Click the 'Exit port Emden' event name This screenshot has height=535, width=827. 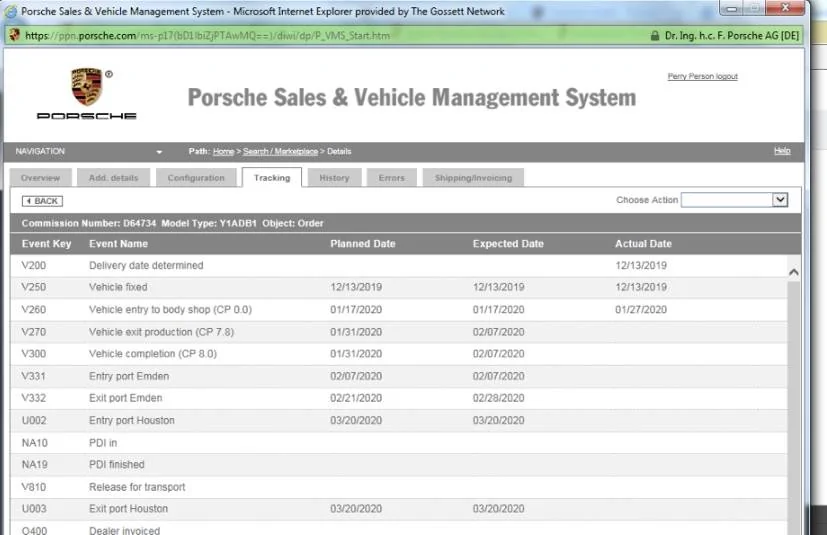(x=126, y=398)
